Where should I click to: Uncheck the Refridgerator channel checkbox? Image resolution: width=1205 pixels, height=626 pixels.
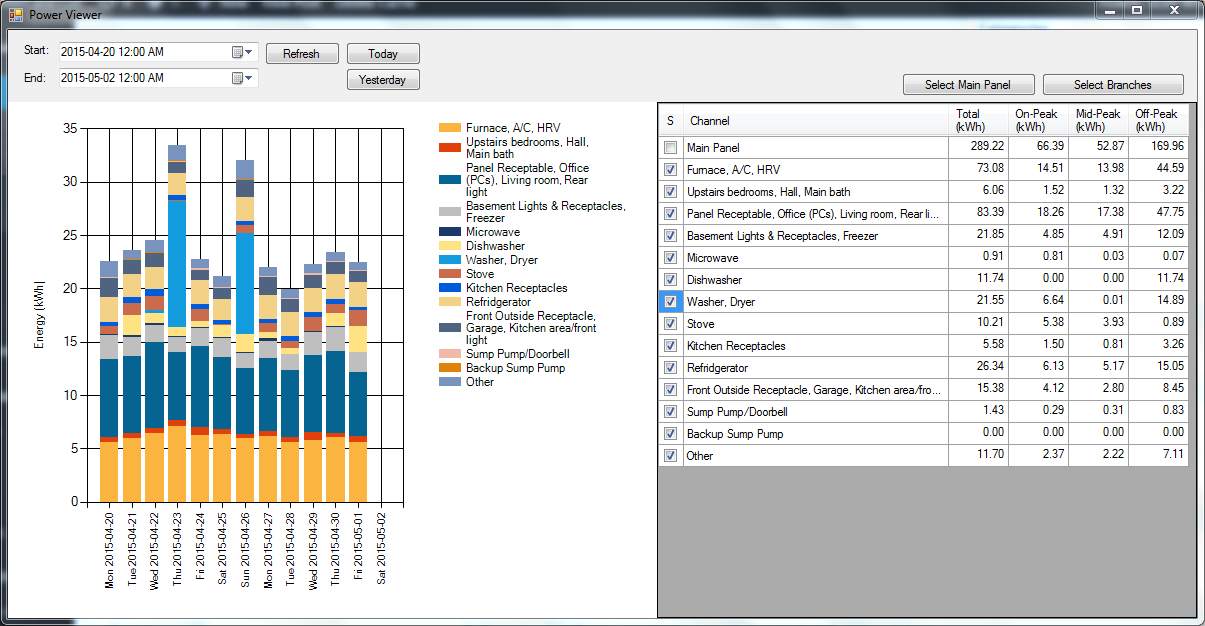(x=670, y=368)
